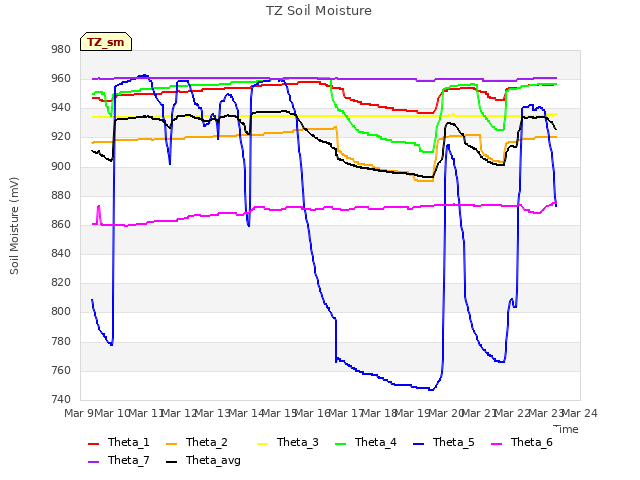
Task: Select the Theta_7 legend label
Action: 129,460
